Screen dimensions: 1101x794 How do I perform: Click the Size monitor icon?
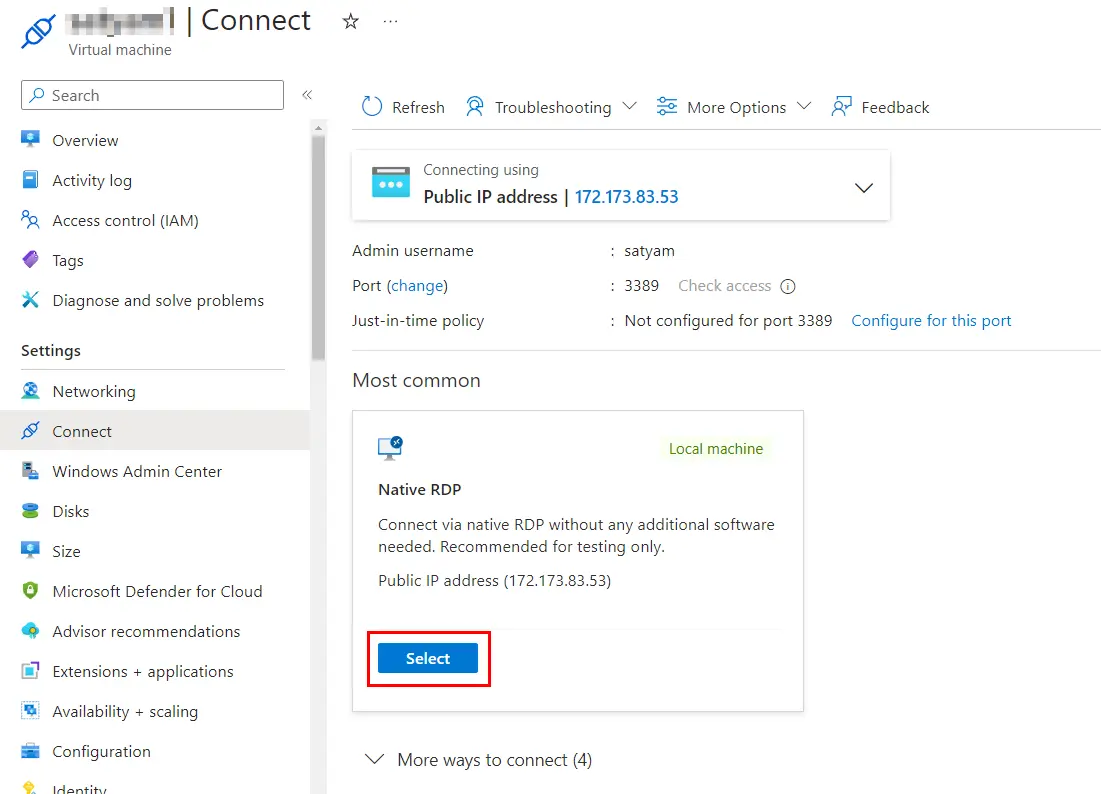click(x=30, y=550)
